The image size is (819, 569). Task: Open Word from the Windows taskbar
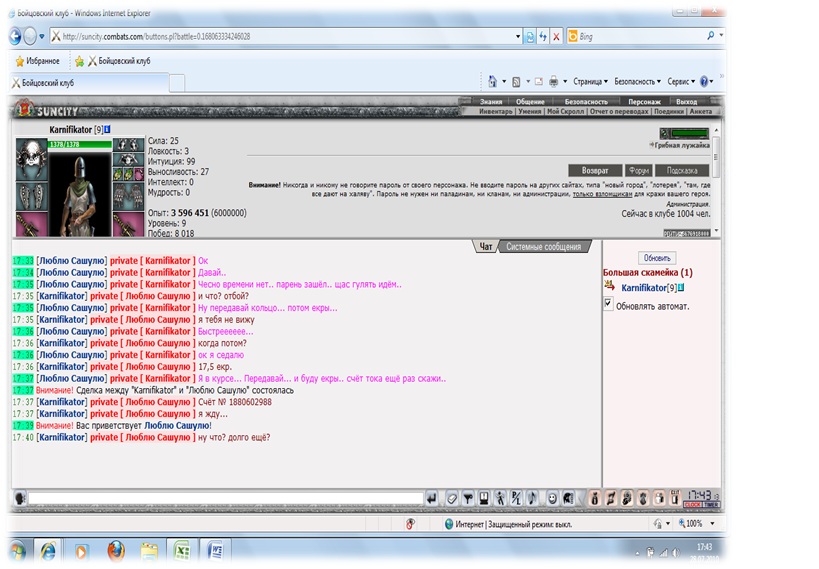(215, 551)
